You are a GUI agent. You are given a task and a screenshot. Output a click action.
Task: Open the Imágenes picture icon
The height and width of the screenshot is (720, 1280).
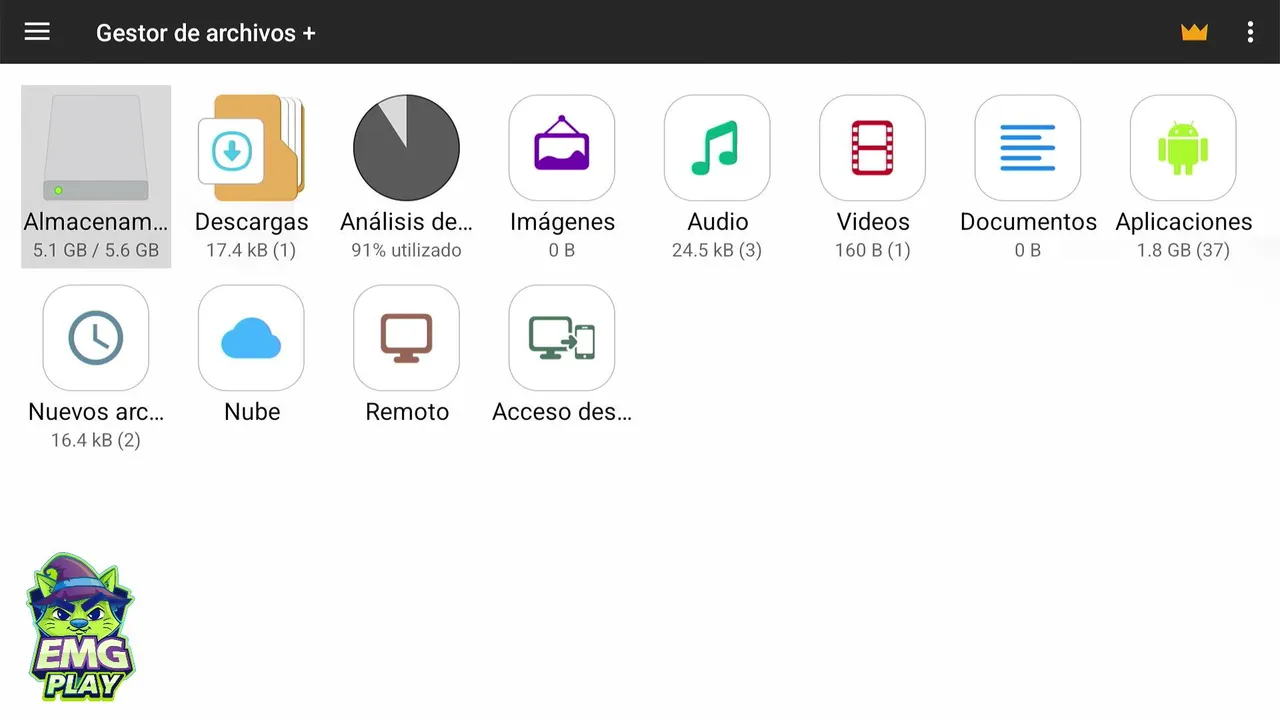[x=562, y=148]
